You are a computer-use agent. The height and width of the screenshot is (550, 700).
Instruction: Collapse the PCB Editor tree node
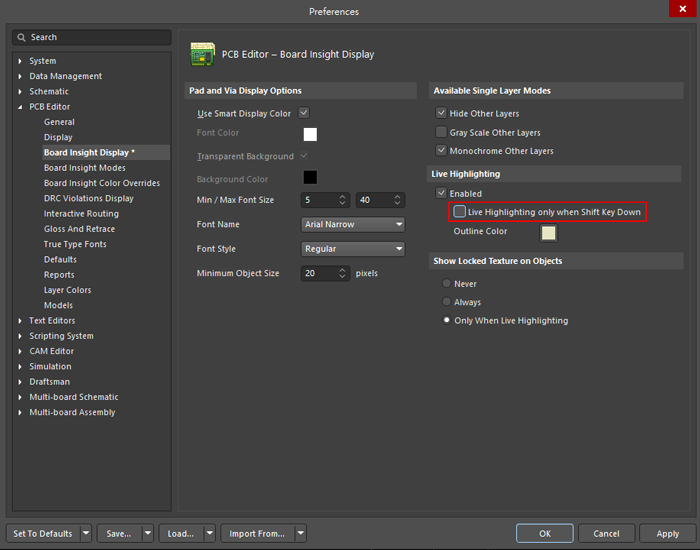click(20, 107)
